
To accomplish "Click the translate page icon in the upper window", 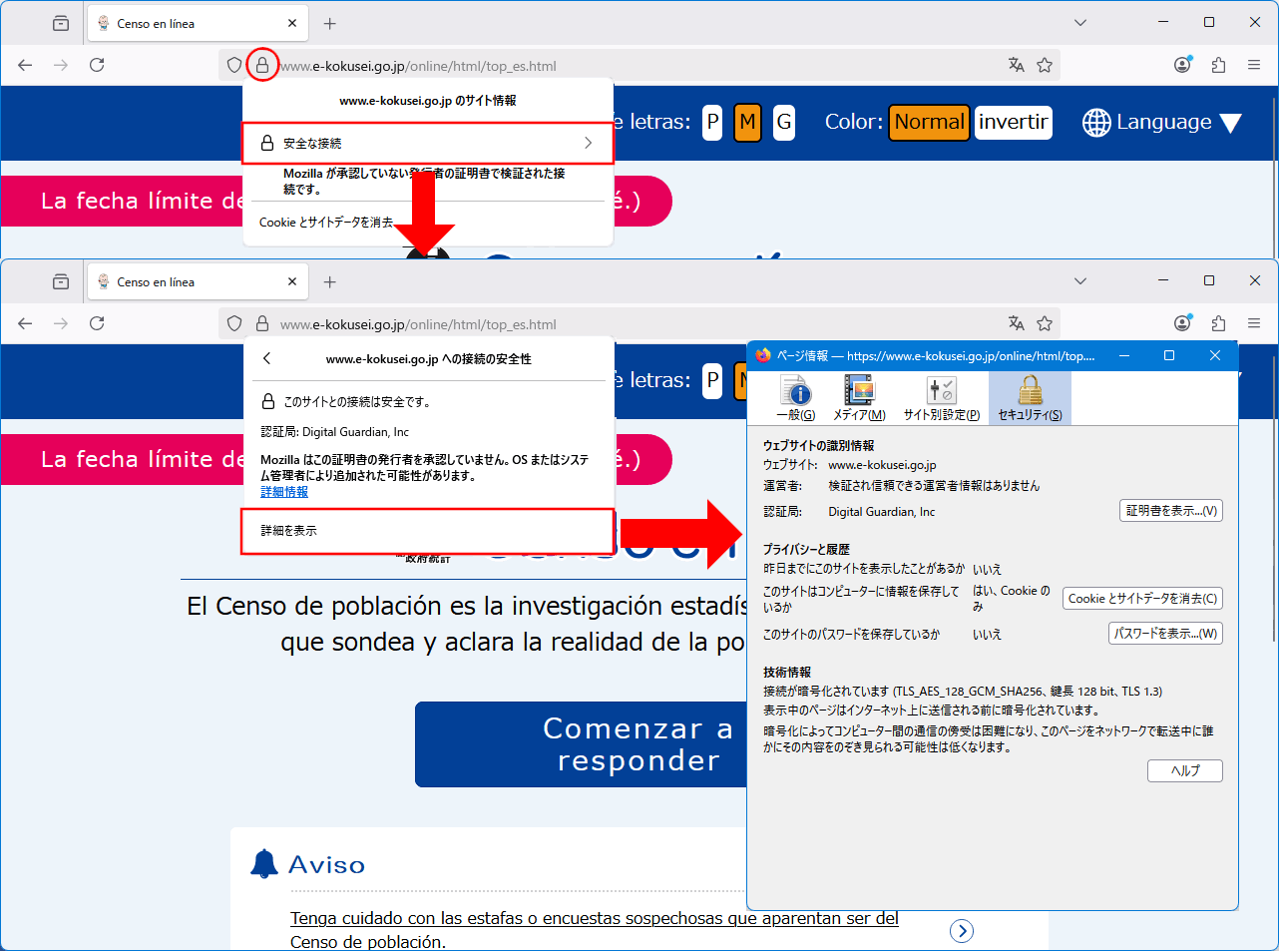I will (1016, 65).
